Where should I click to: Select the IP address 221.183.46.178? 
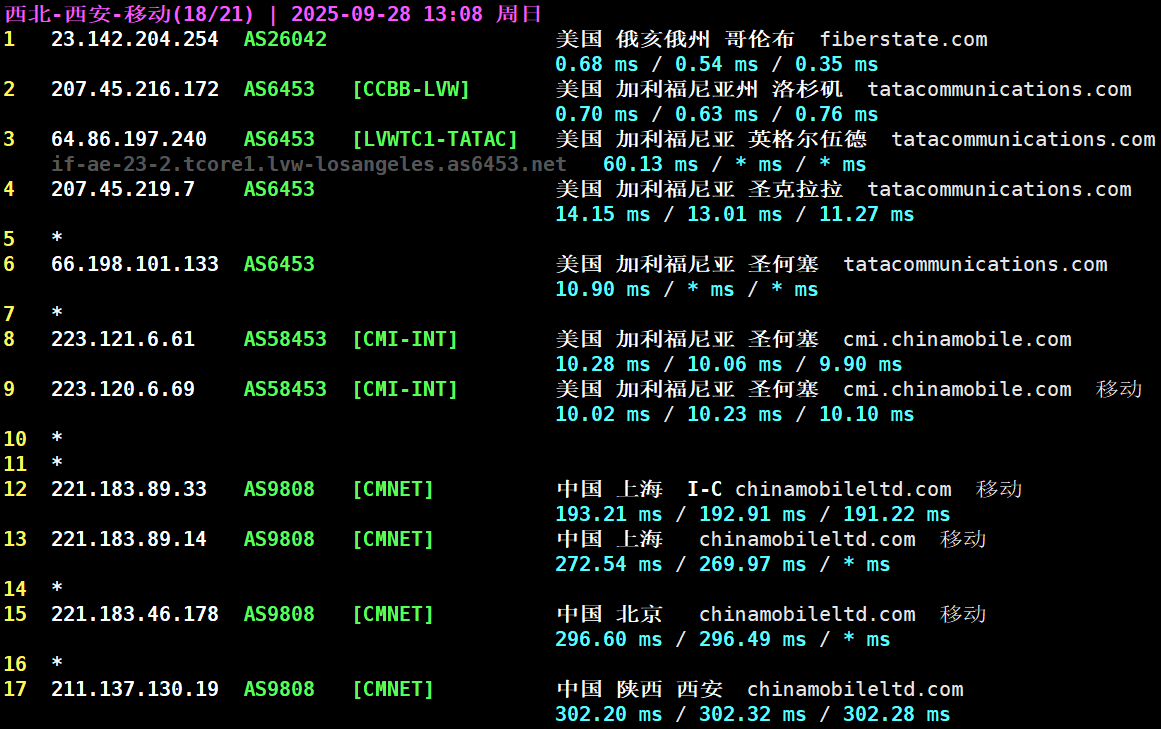click(134, 614)
